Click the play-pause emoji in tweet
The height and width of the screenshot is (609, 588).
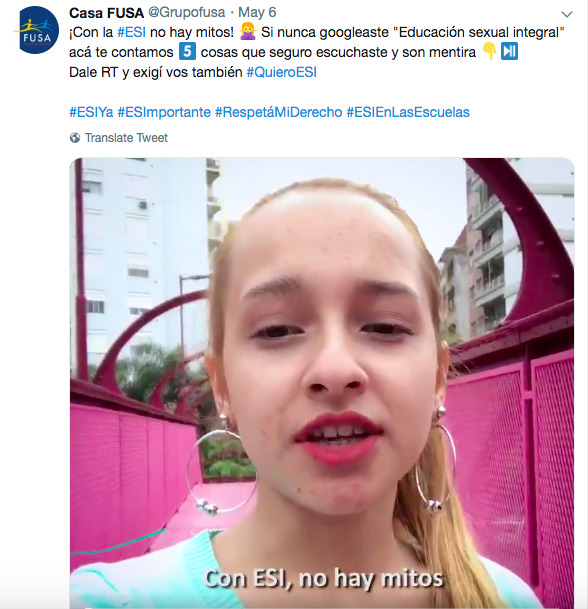coord(510,52)
